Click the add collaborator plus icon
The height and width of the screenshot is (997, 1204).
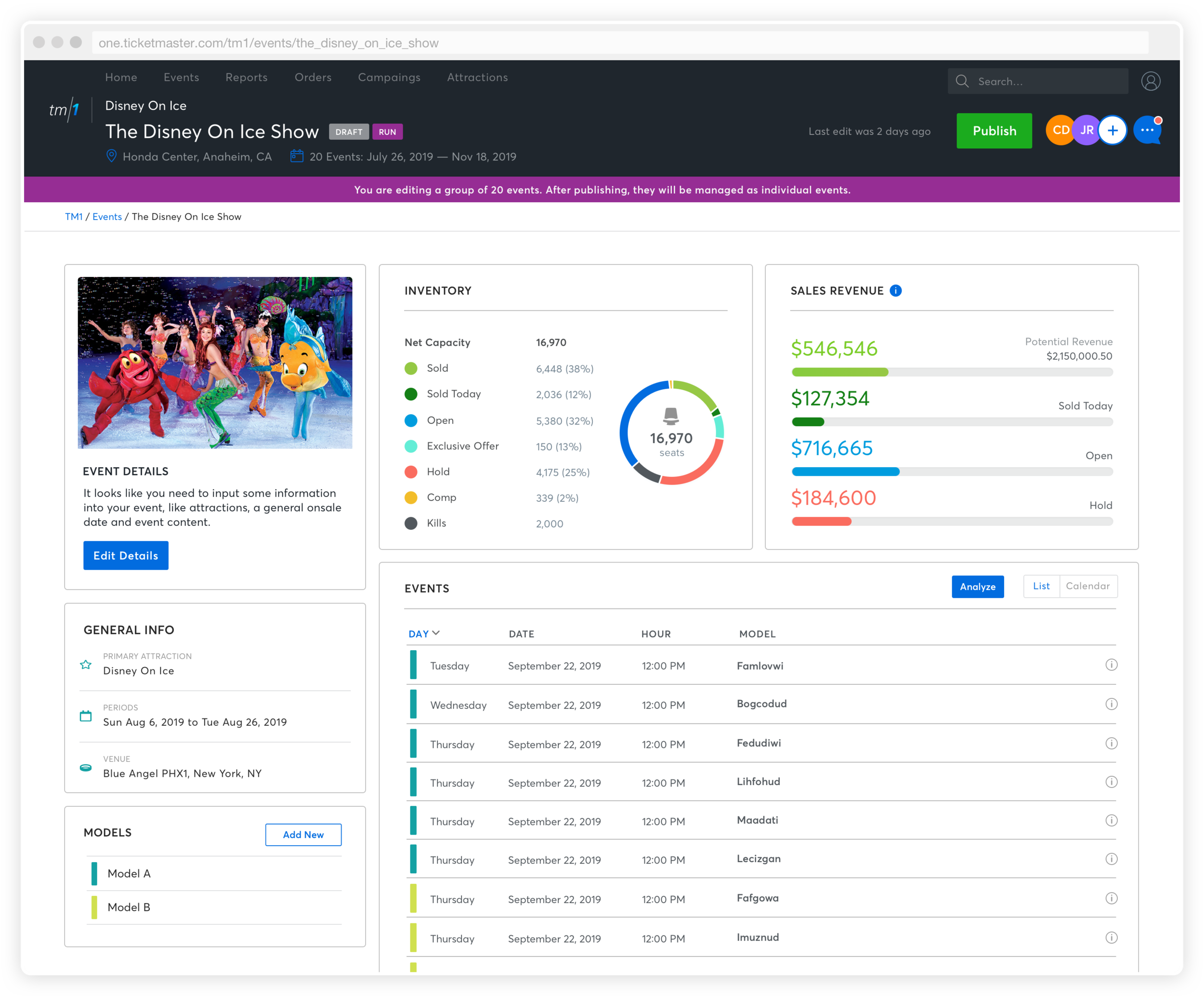(x=1112, y=131)
